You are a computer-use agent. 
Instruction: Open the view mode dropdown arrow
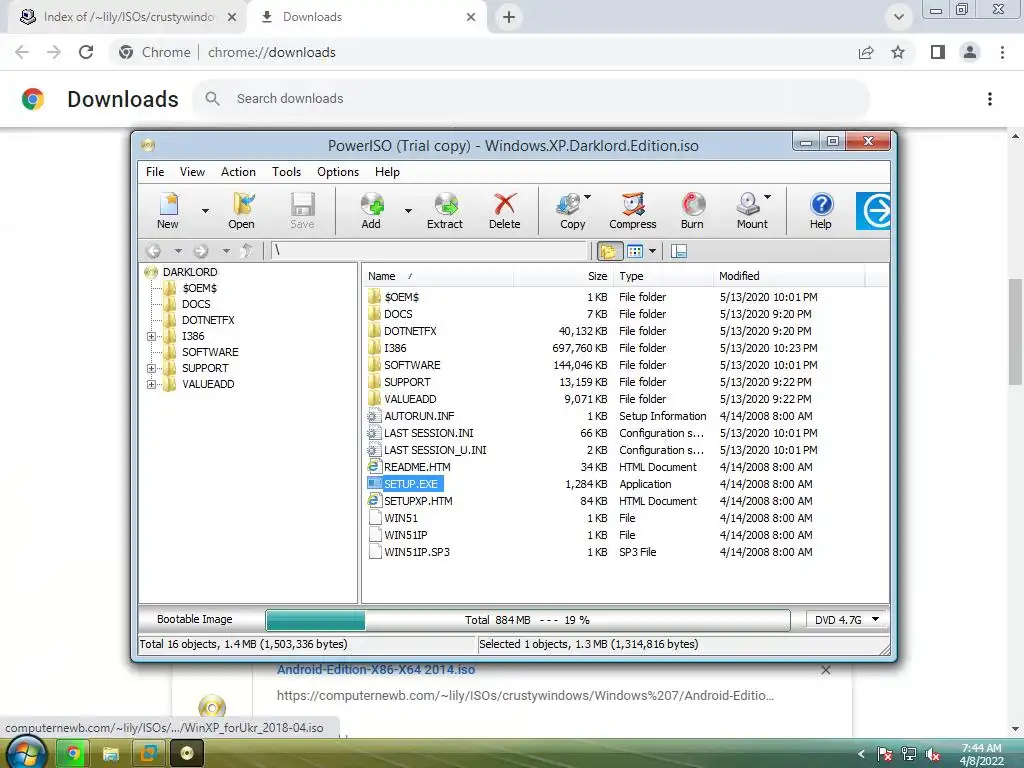click(652, 251)
